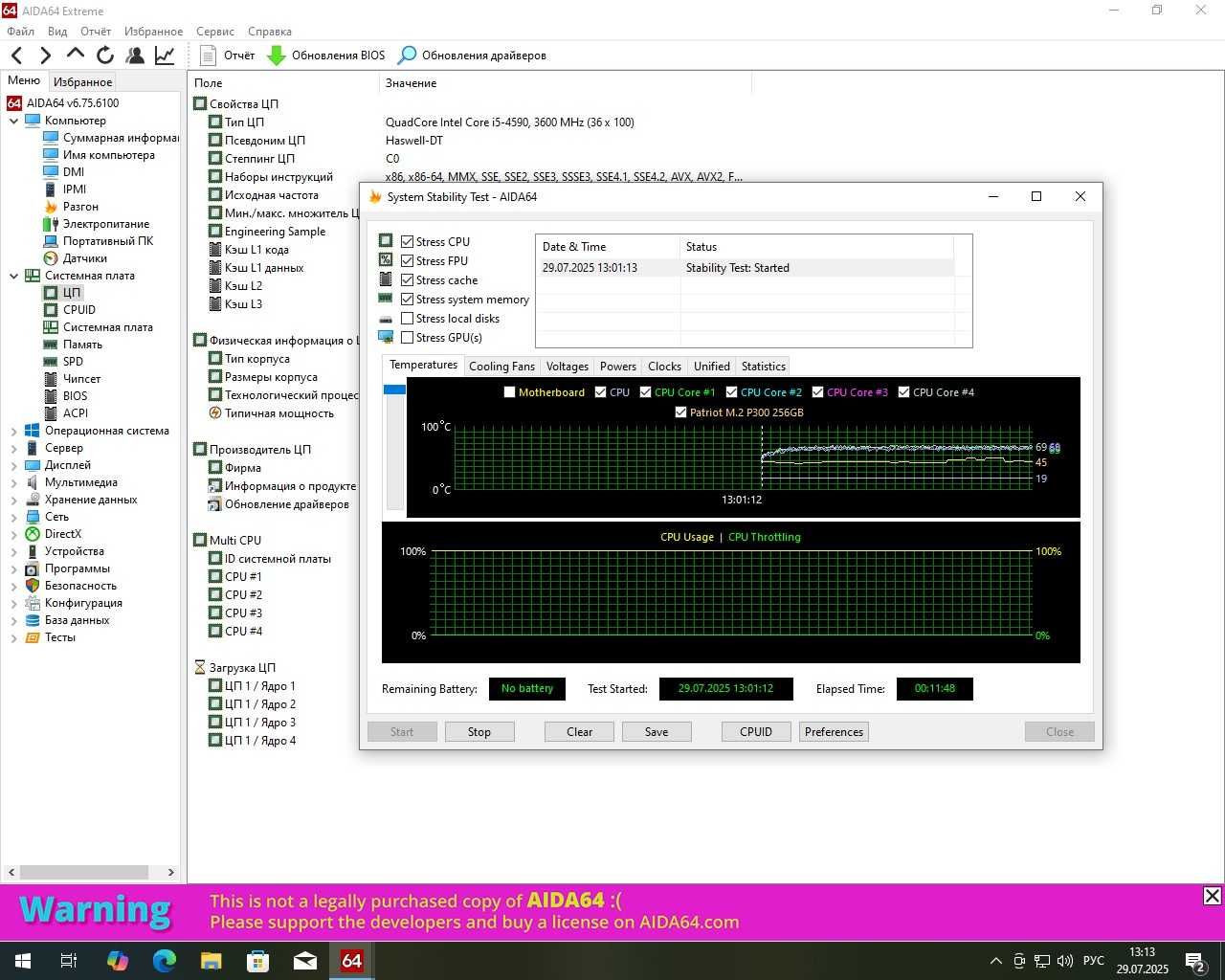Switch to the Избранное tab
The width and height of the screenshot is (1225, 980).
coord(82,82)
